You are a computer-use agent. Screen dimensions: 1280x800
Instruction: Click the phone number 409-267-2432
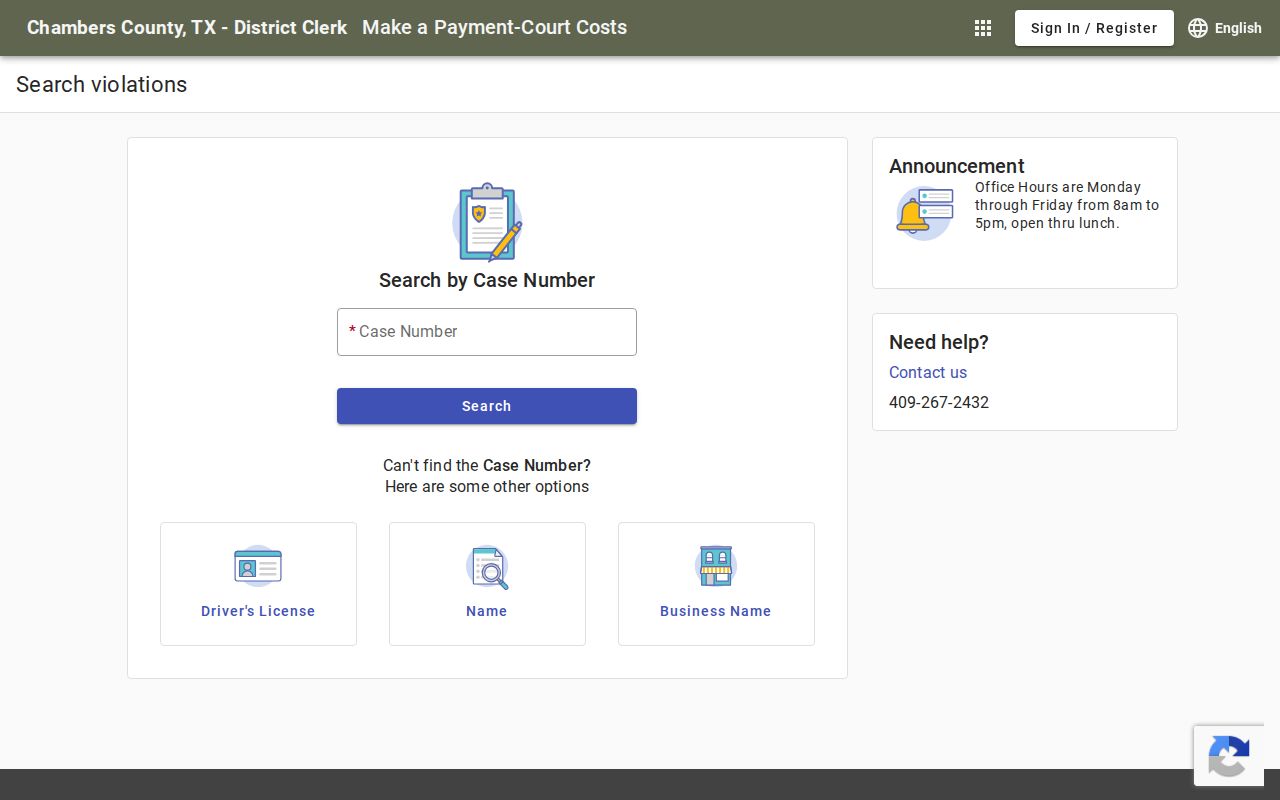pyautogui.click(x=939, y=402)
